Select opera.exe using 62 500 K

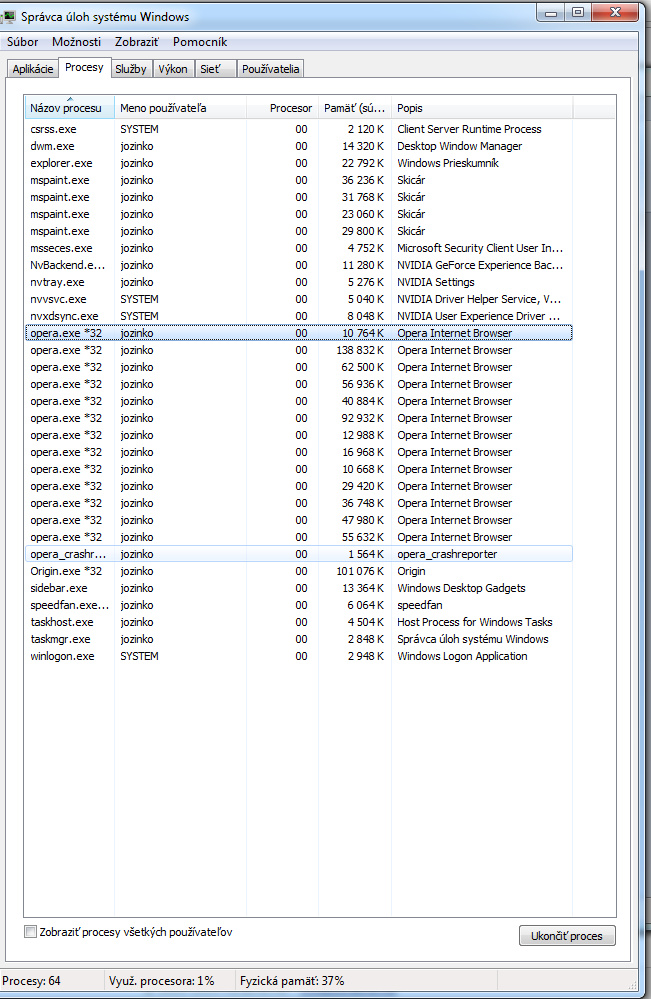pyautogui.click(x=299, y=367)
